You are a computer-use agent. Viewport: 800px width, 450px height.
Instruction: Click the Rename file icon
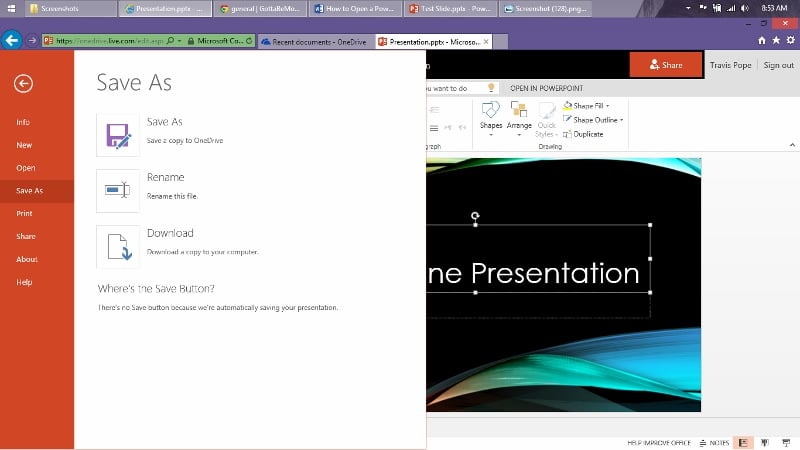[x=118, y=191]
